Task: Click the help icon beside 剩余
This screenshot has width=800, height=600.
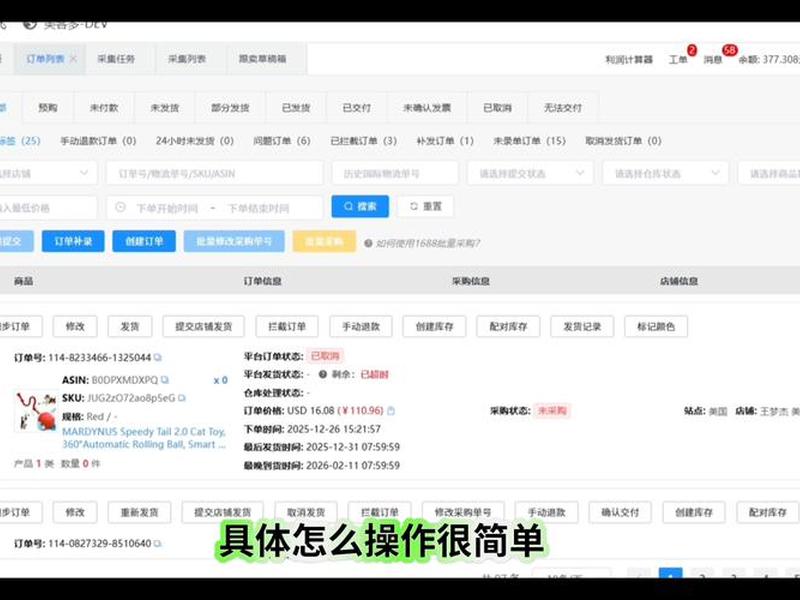Action: [323, 374]
